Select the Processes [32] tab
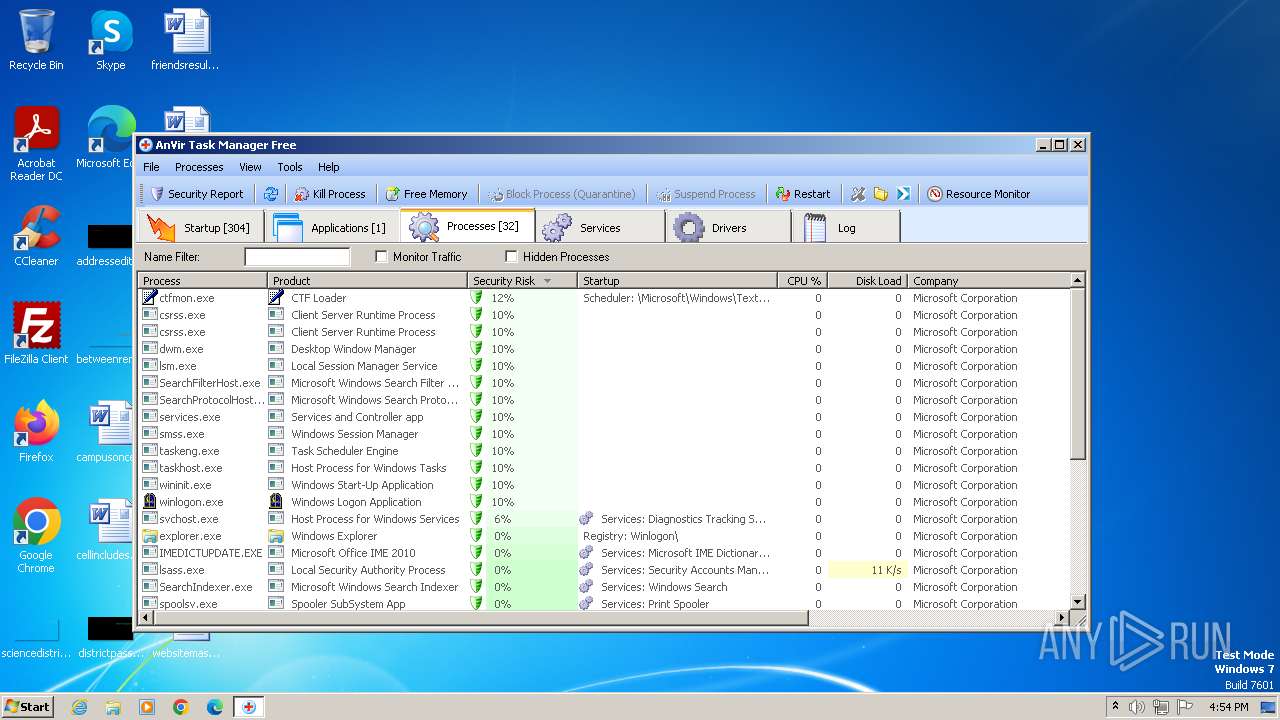The width and height of the screenshot is (1280, 720). coord(468,226)
